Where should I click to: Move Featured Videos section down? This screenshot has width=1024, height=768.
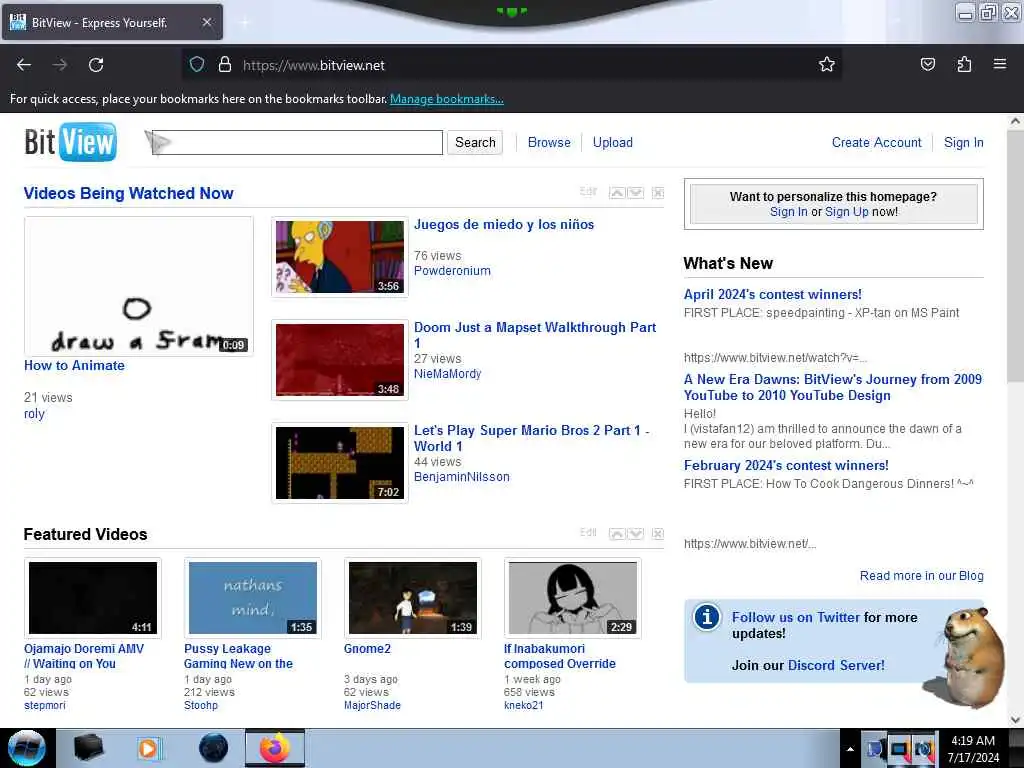636,534
